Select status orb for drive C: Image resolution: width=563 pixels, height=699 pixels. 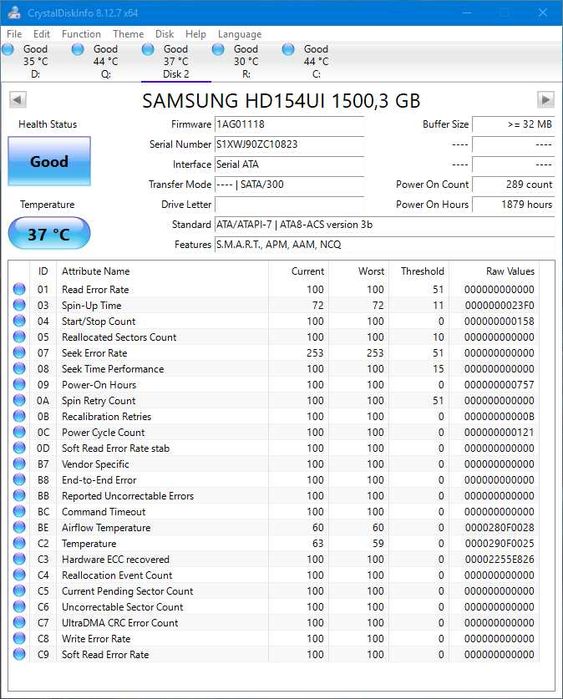click(288, 49)
